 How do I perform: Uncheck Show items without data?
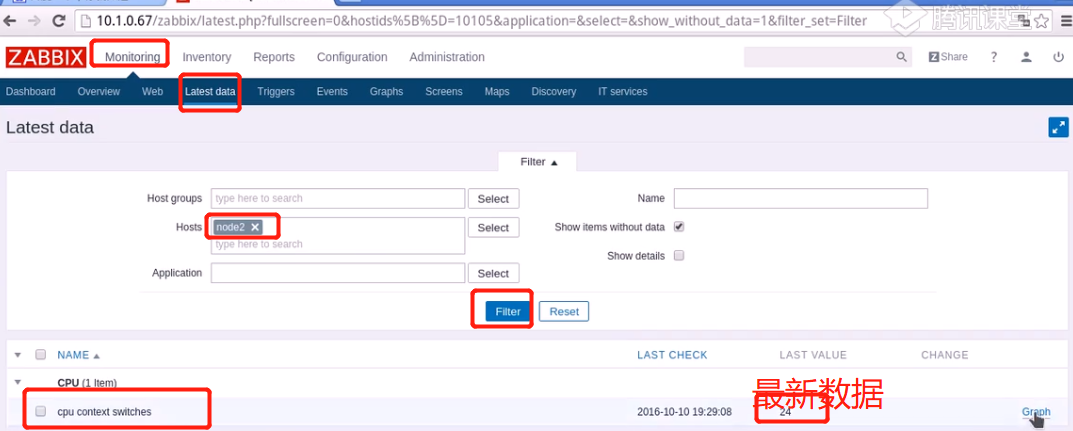click(680, 227)
